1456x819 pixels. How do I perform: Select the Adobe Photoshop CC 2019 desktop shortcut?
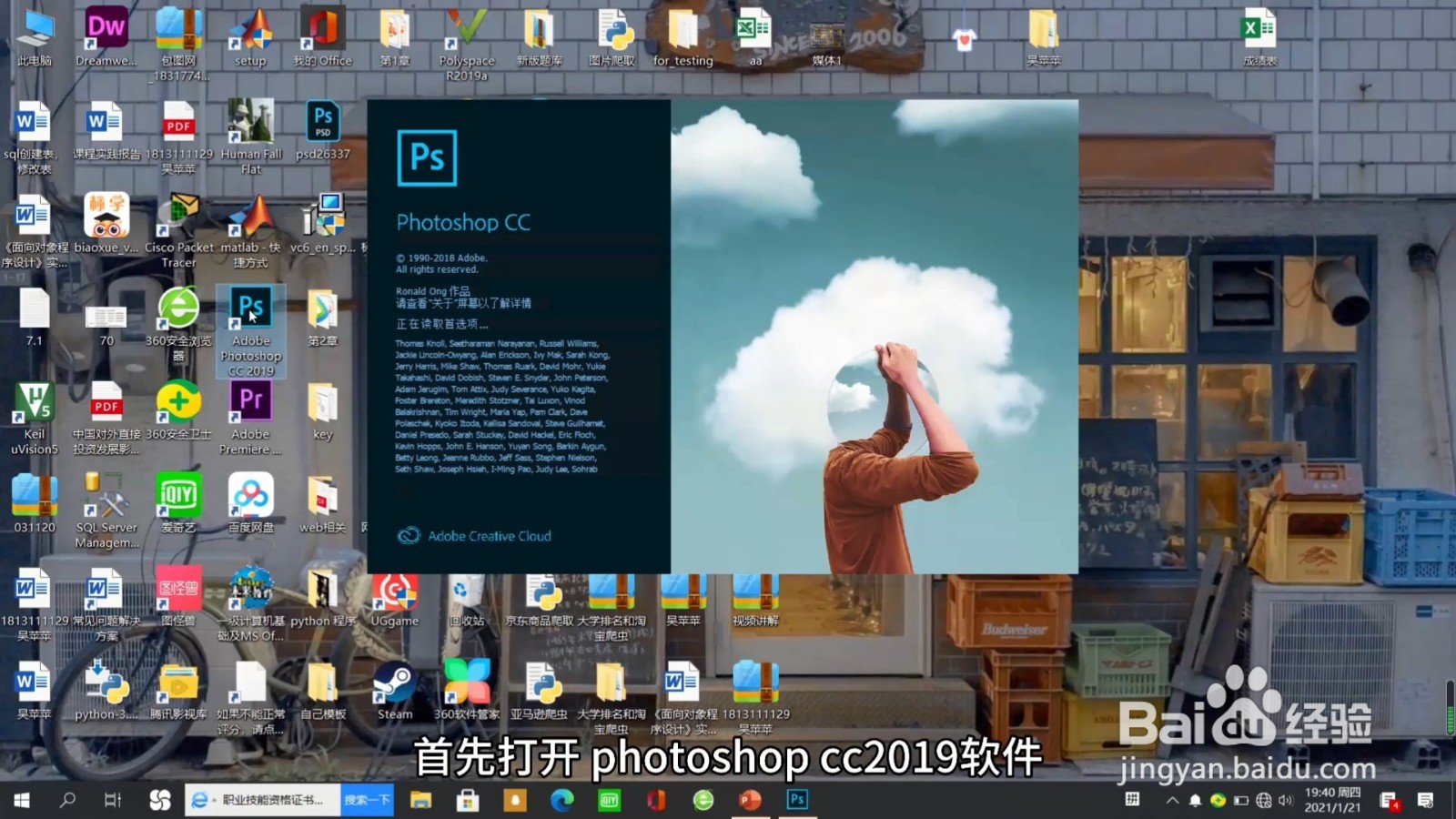point(251,331)
